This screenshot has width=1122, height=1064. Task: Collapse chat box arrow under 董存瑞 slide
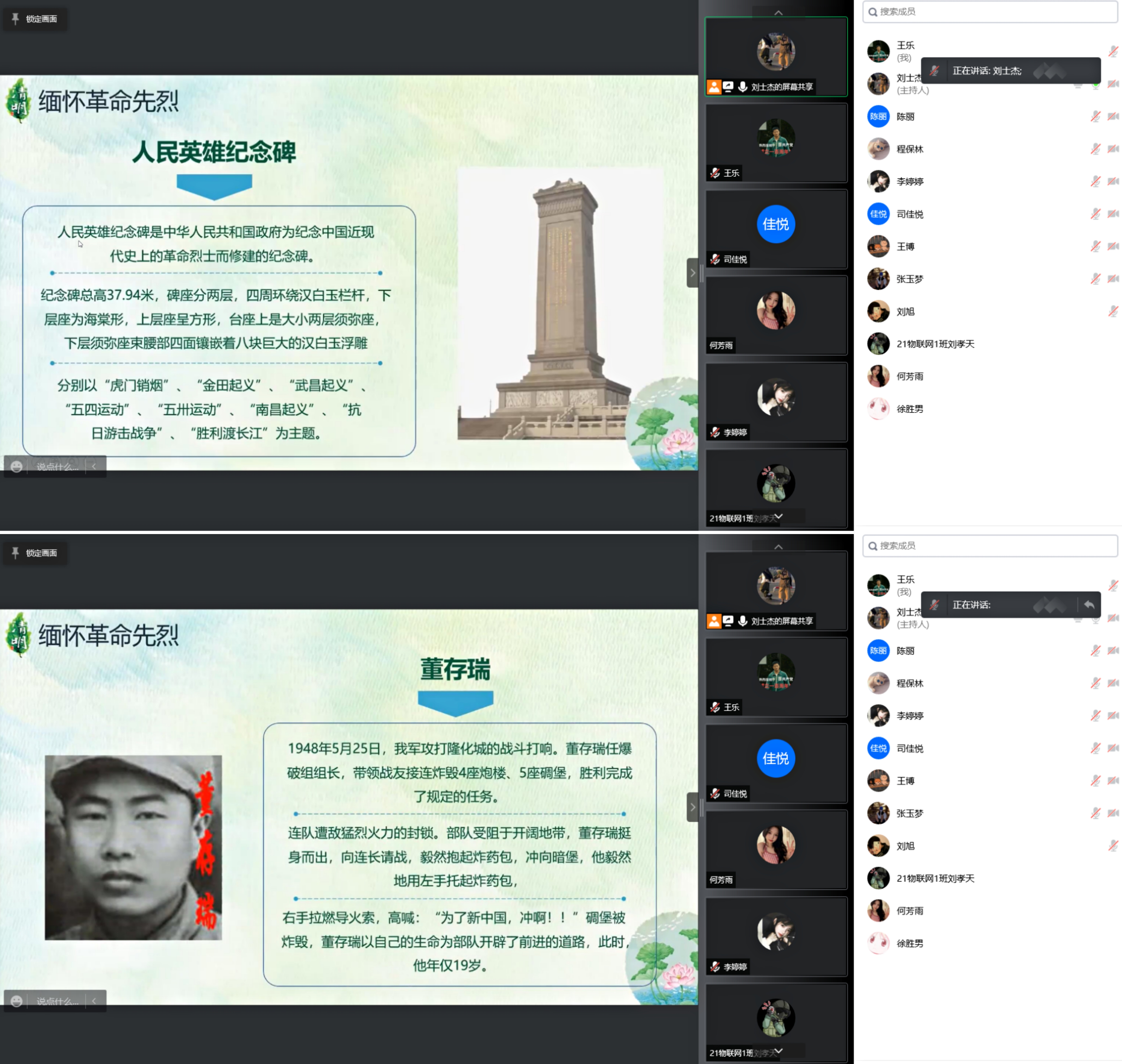point(94,1001)
